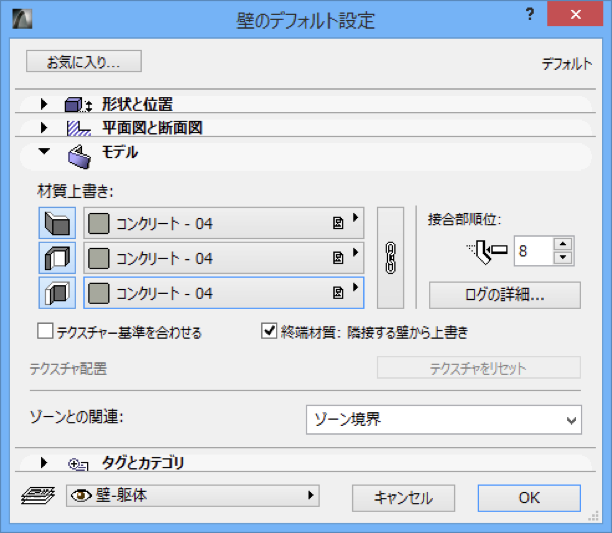Click the 平面図と断面図 hatch icon
Image resolution: width=612 pixels, height=533 pixels.
[x=78, y=128]
